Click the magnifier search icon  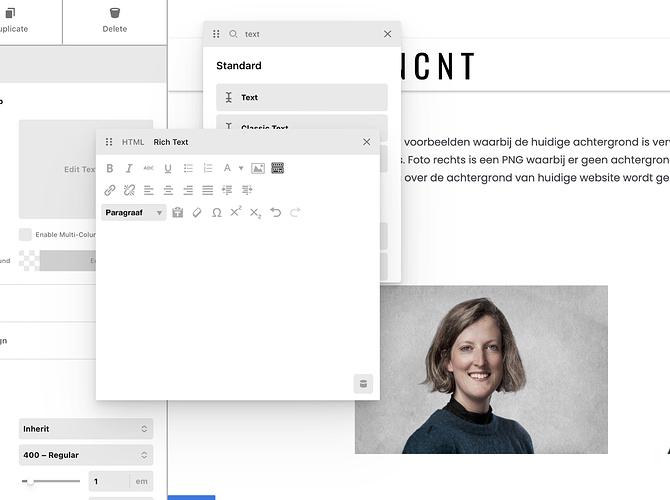(233, 34)
